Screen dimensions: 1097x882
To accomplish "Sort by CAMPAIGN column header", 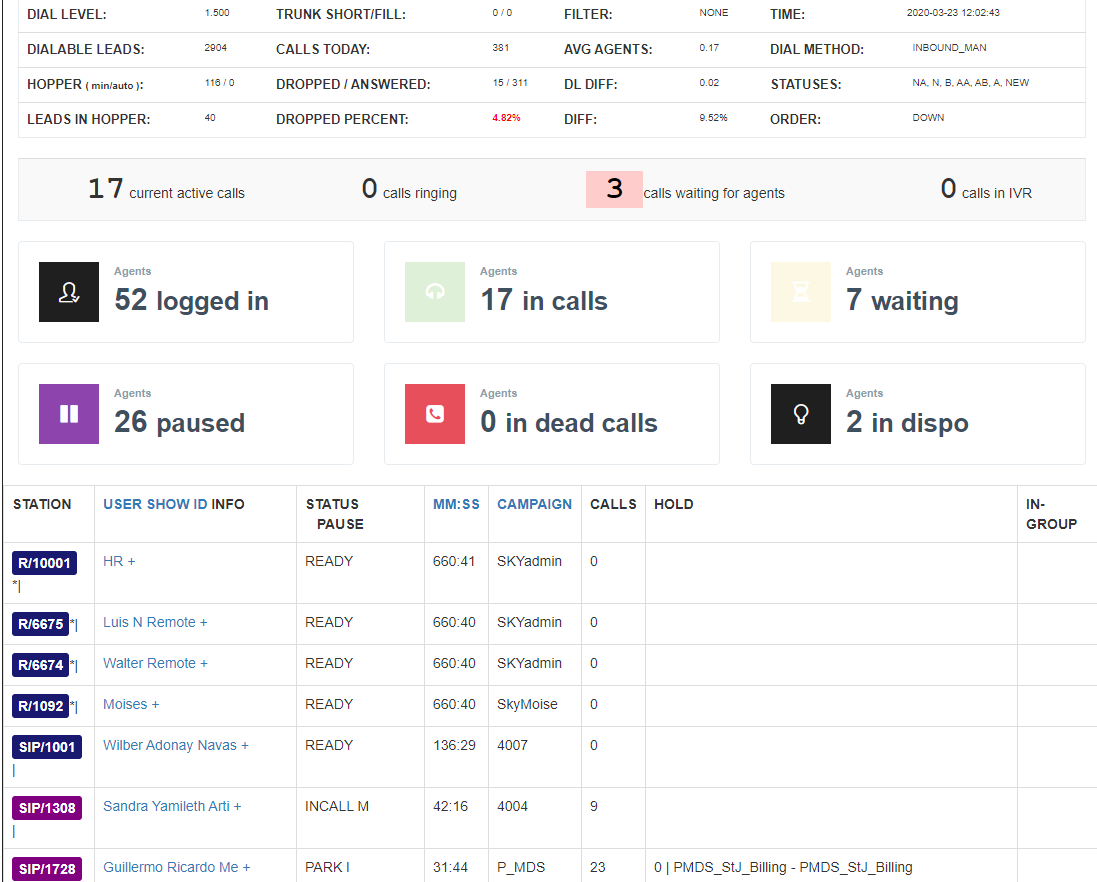I will pyautogui.click(x=535, y=504).
